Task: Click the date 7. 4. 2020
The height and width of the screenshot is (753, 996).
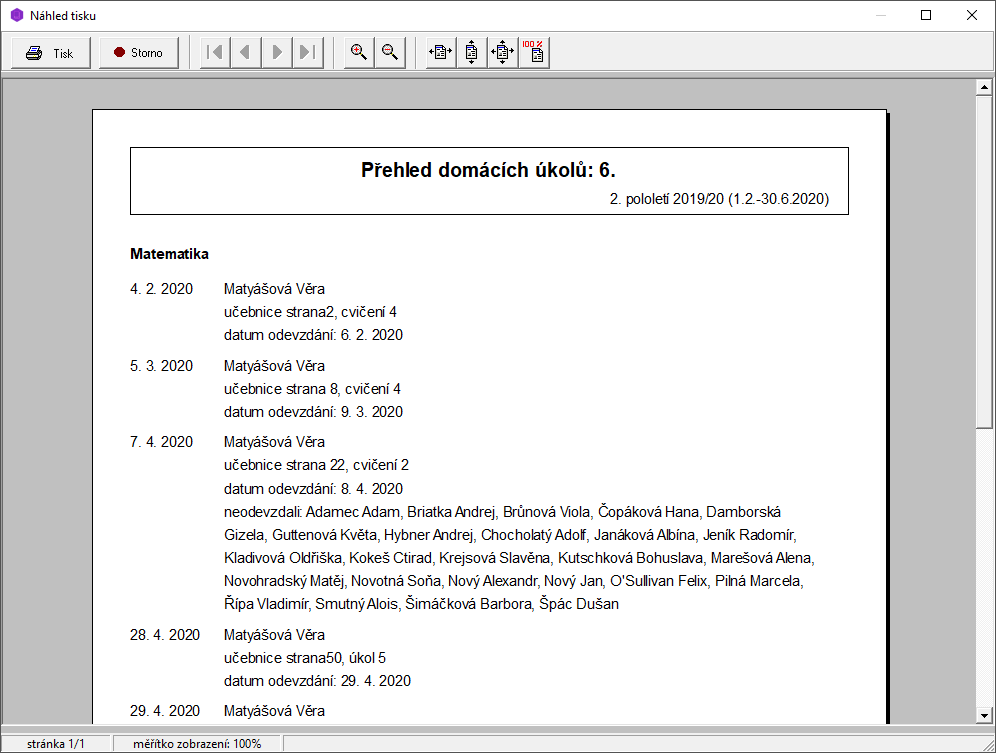Action: [x=161, y=442]
